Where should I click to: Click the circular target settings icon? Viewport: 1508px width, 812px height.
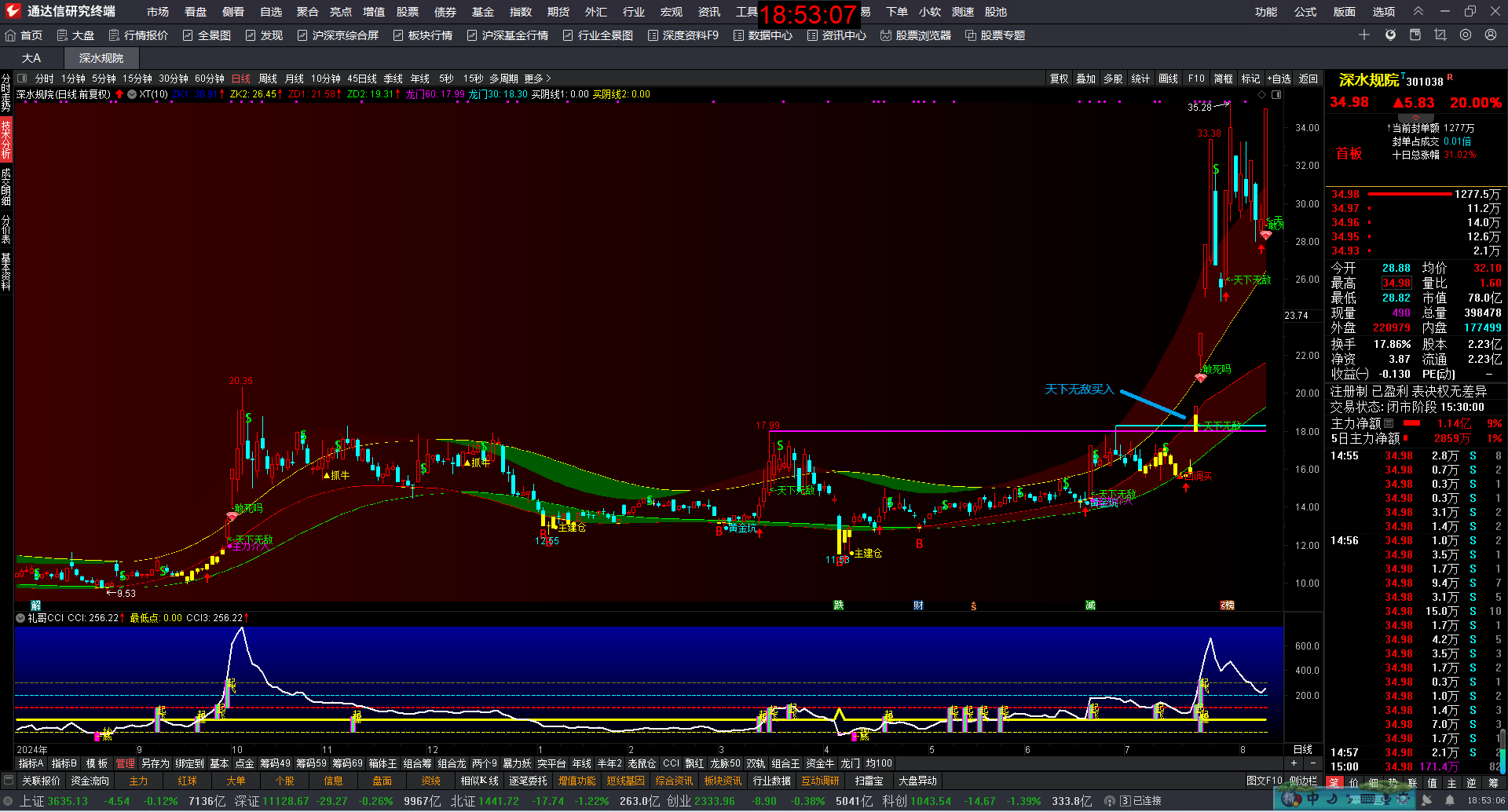pyautogui.click(x=1466, y=35)
